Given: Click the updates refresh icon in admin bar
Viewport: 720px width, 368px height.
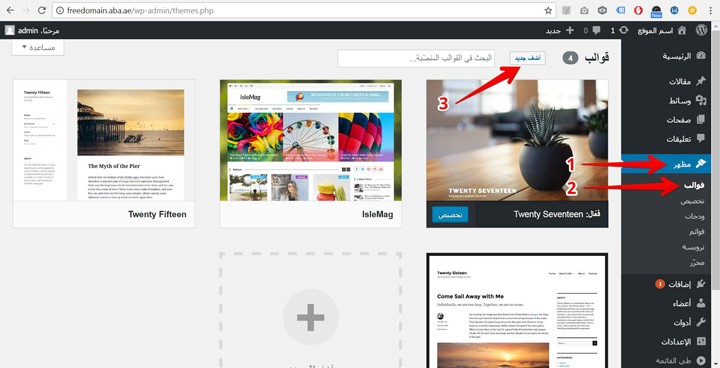Looking at the screenshot, I should coord(624,30).
